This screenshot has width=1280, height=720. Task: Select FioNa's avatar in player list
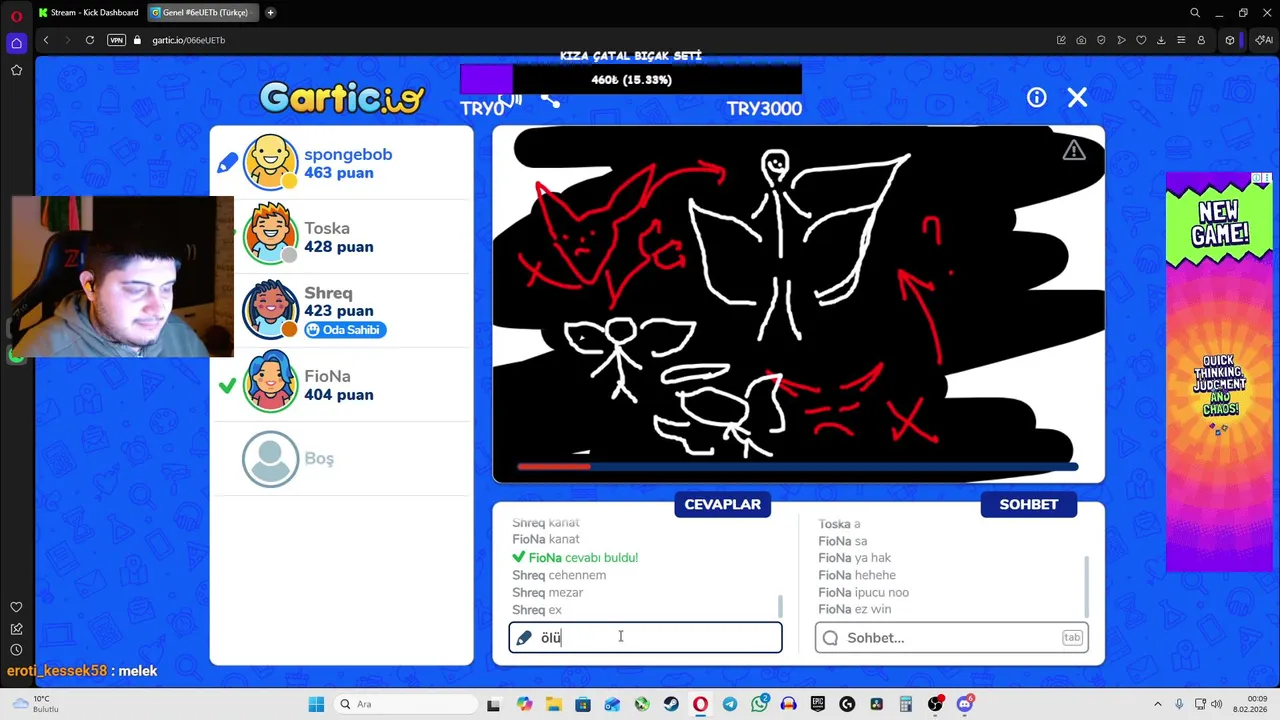pyautogui.click(x=270, y=384)
